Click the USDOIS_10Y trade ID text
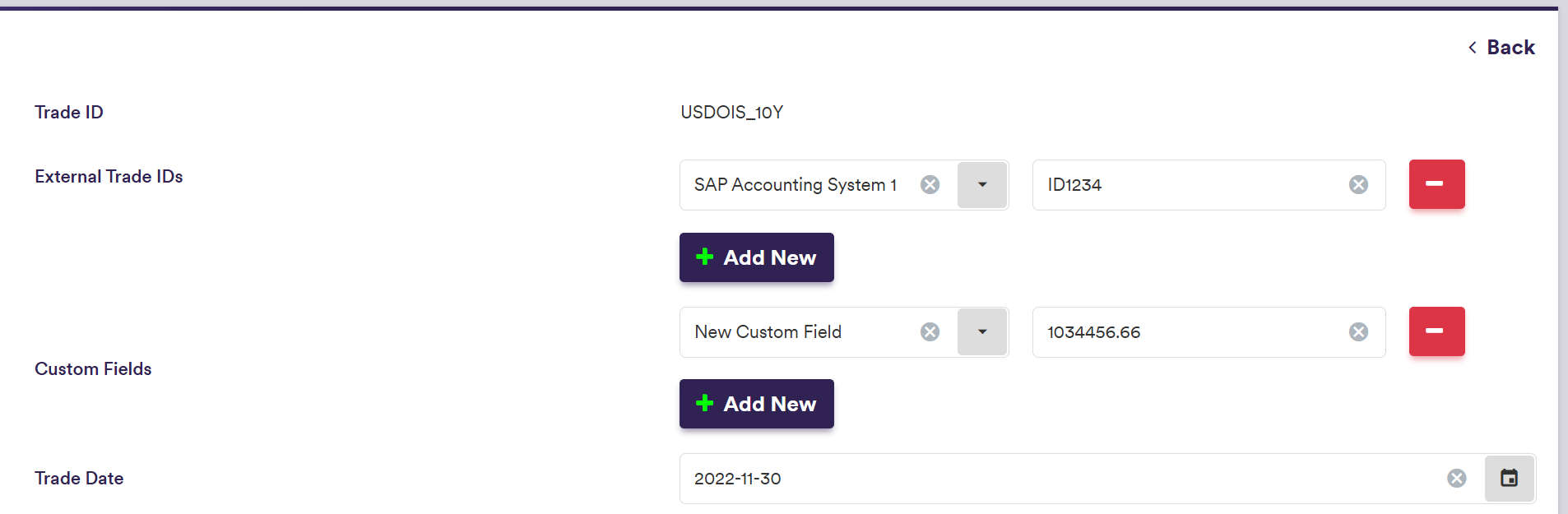Screen dimensions: 1568x514 pyautogui.click(x=731, y=113)
